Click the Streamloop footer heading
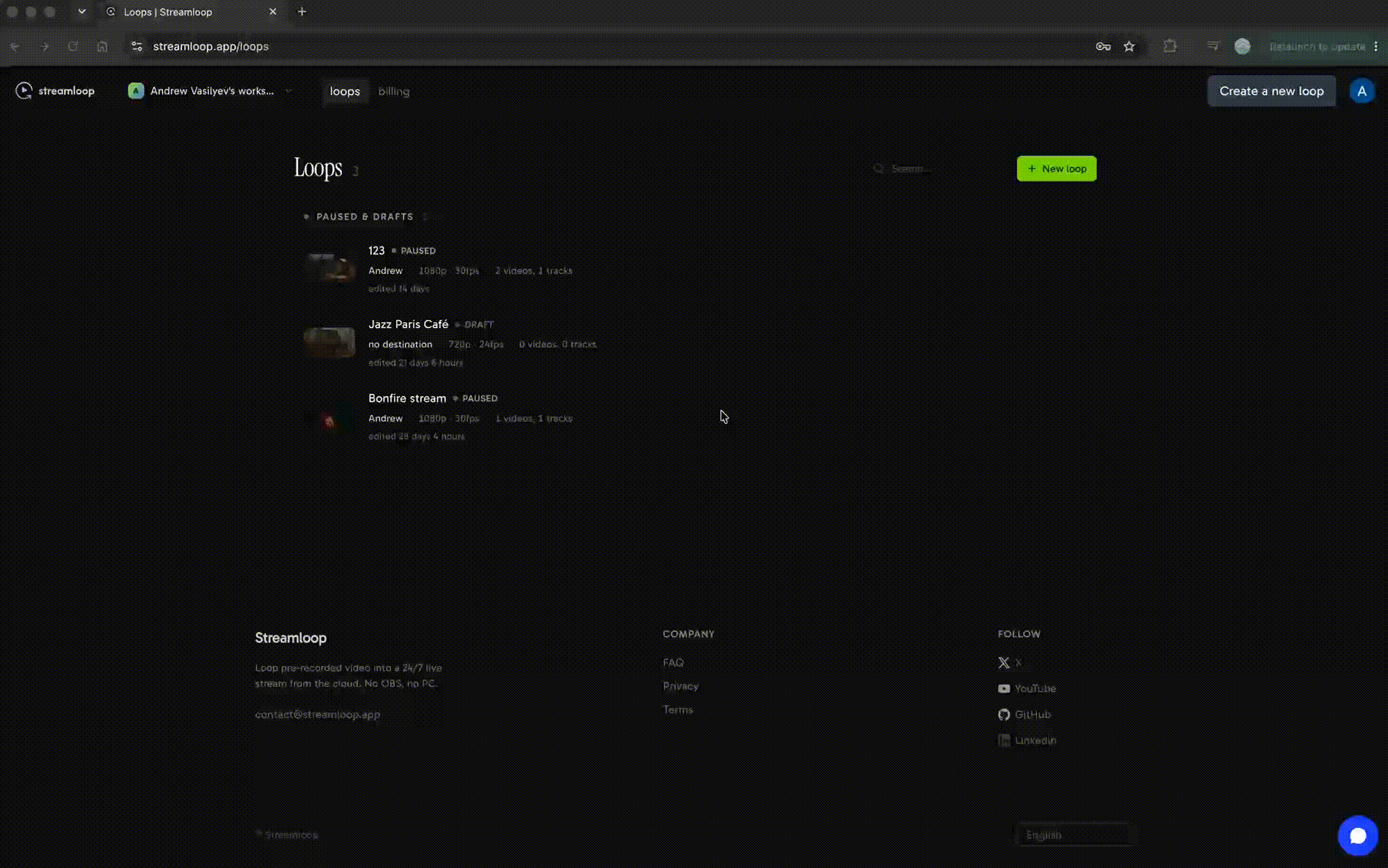1388x868 pixels. tap(291, 637)
